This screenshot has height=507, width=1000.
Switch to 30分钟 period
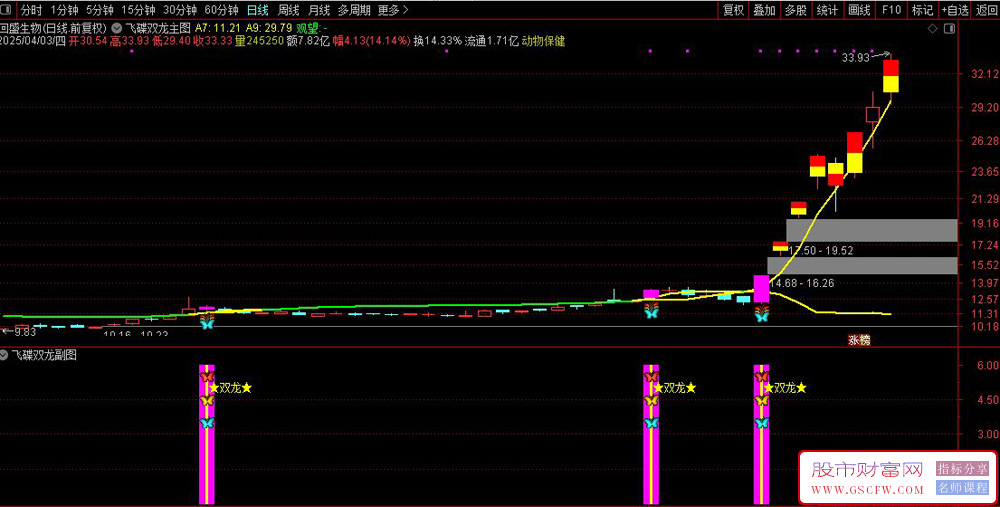[180, 10]
